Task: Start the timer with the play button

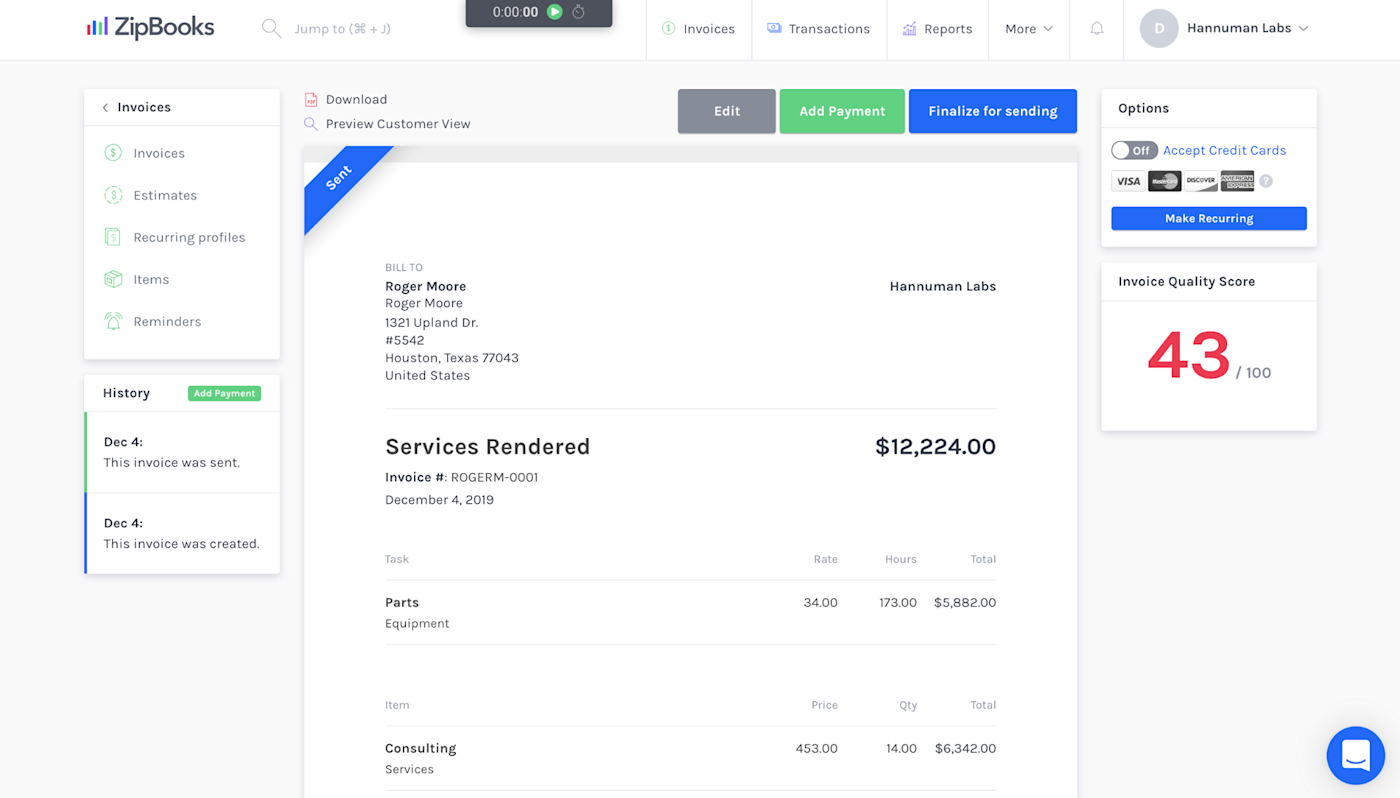Action: pos(556,13)
